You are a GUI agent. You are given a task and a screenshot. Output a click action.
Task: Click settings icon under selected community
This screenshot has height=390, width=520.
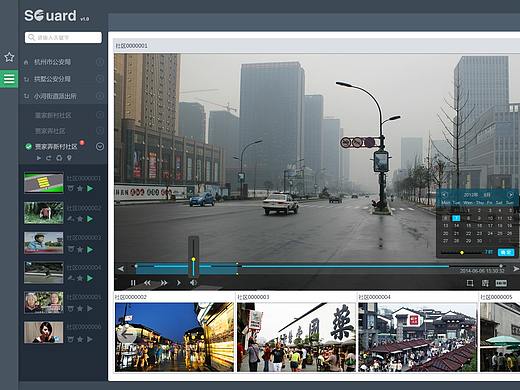[59, 158]
